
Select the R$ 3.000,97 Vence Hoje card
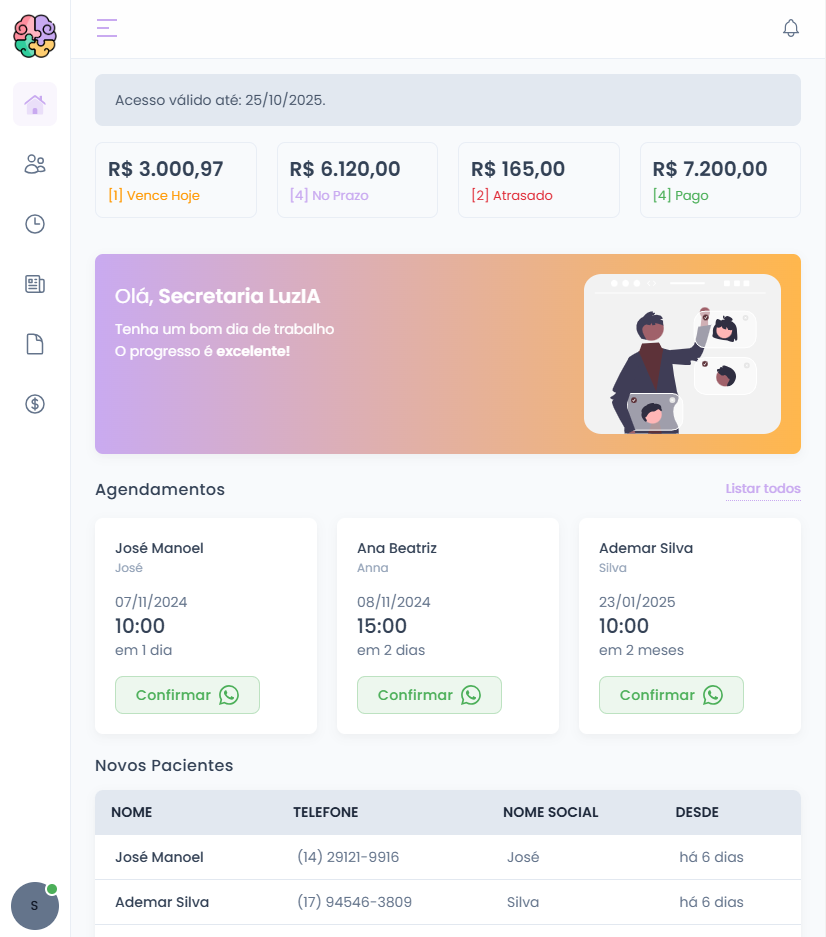(176, 180)
